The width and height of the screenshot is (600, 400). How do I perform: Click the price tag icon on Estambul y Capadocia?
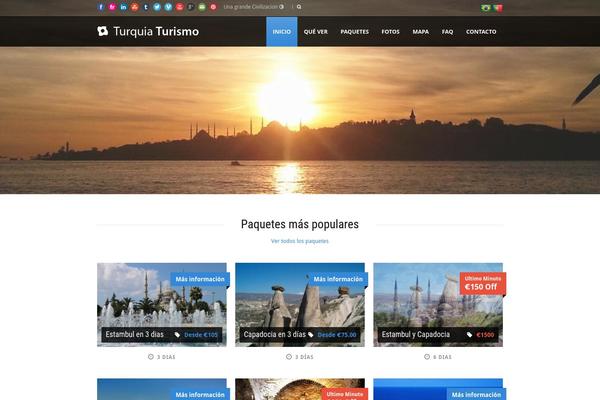tap(470, 335)
